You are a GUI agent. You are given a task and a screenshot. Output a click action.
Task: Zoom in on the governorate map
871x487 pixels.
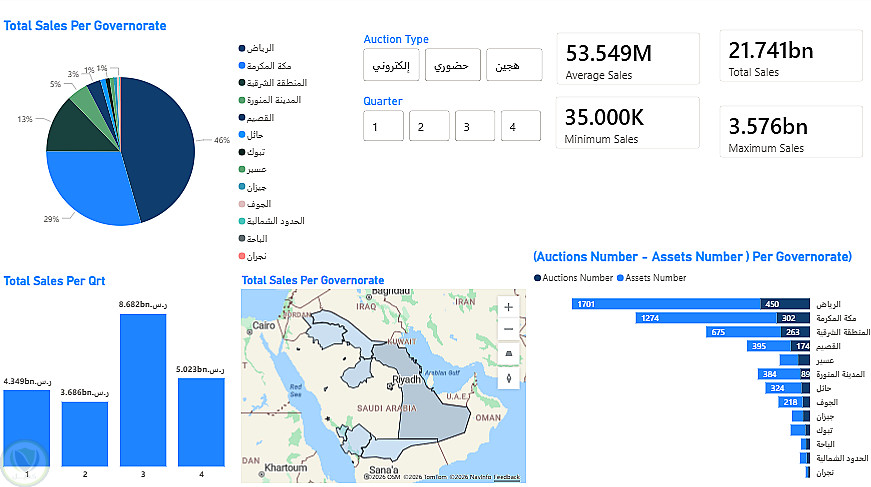click(509, 307)
